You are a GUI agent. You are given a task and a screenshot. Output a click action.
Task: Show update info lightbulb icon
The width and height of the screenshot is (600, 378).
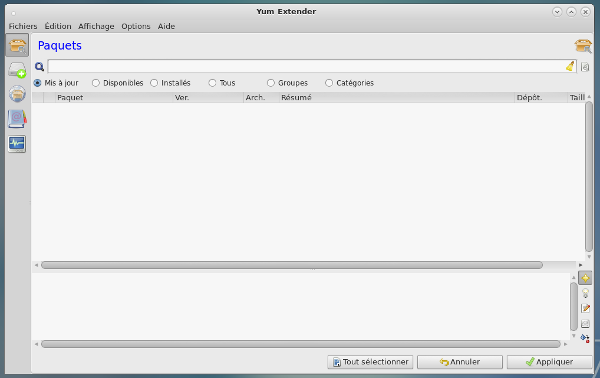[x=585, y=293]
